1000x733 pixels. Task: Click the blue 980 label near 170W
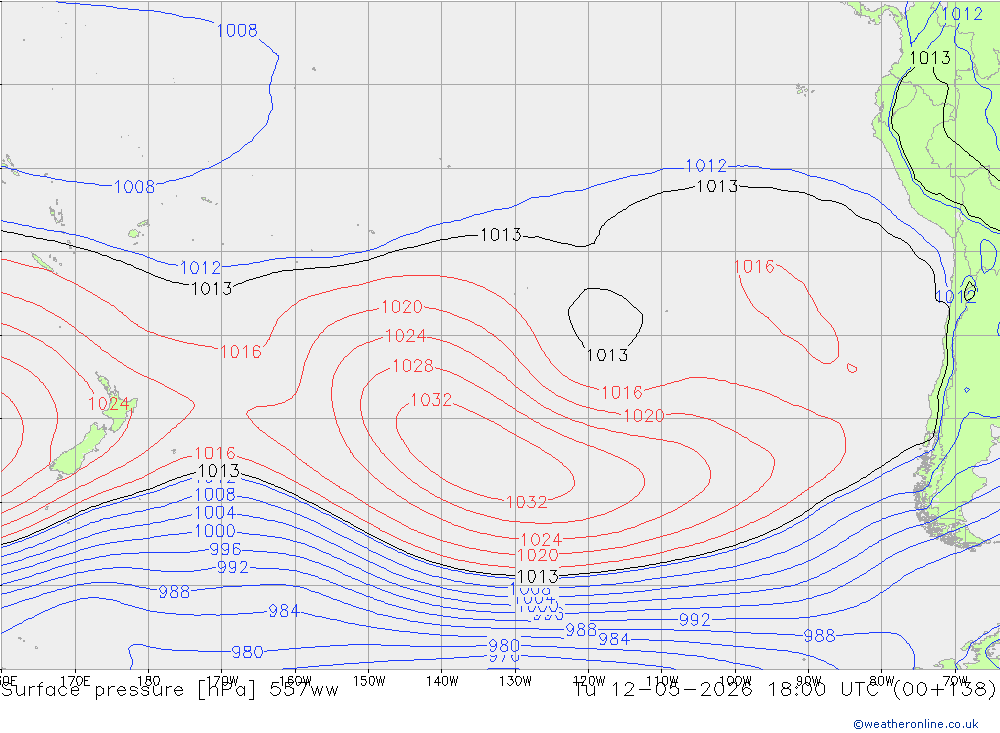pyautogui.click(x=247, y=652)
